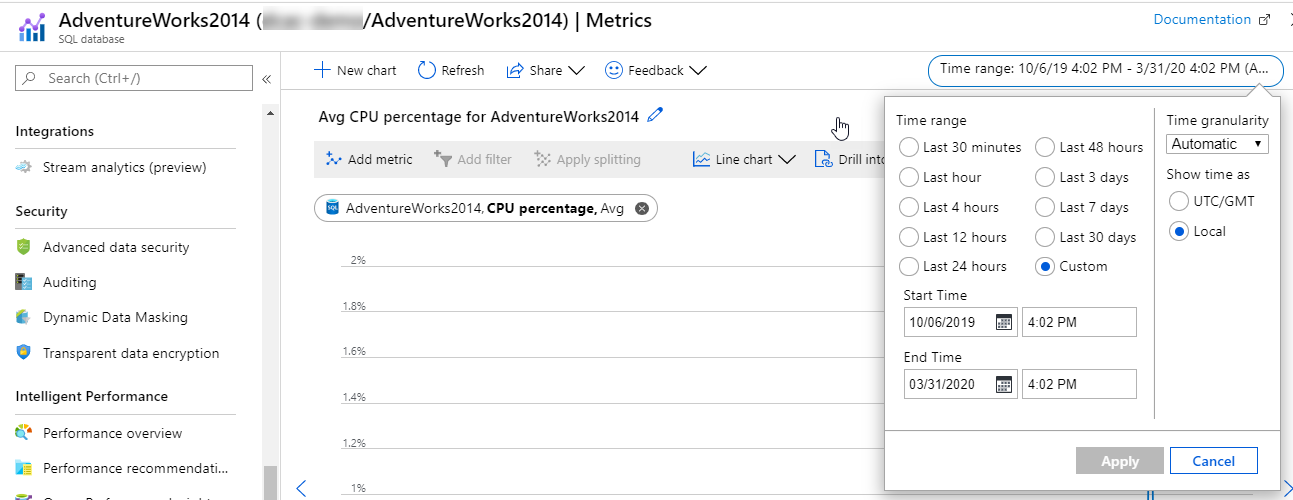Viewport: 1293px width, 500px height.
Task: Click the Cancel button
Action: pos(1213,461)
